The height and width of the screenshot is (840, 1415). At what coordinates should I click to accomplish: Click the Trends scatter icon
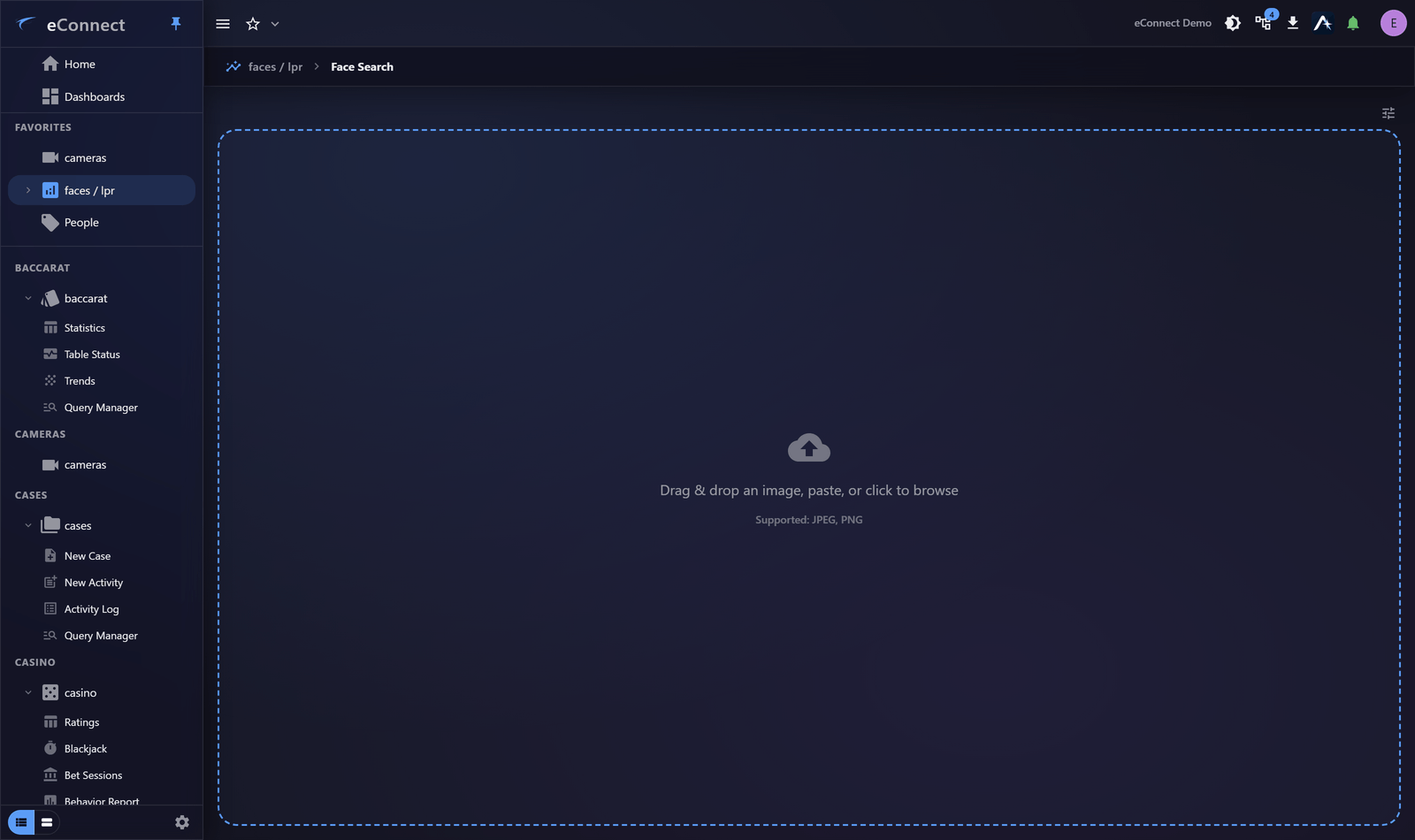(x=50, y=380)
